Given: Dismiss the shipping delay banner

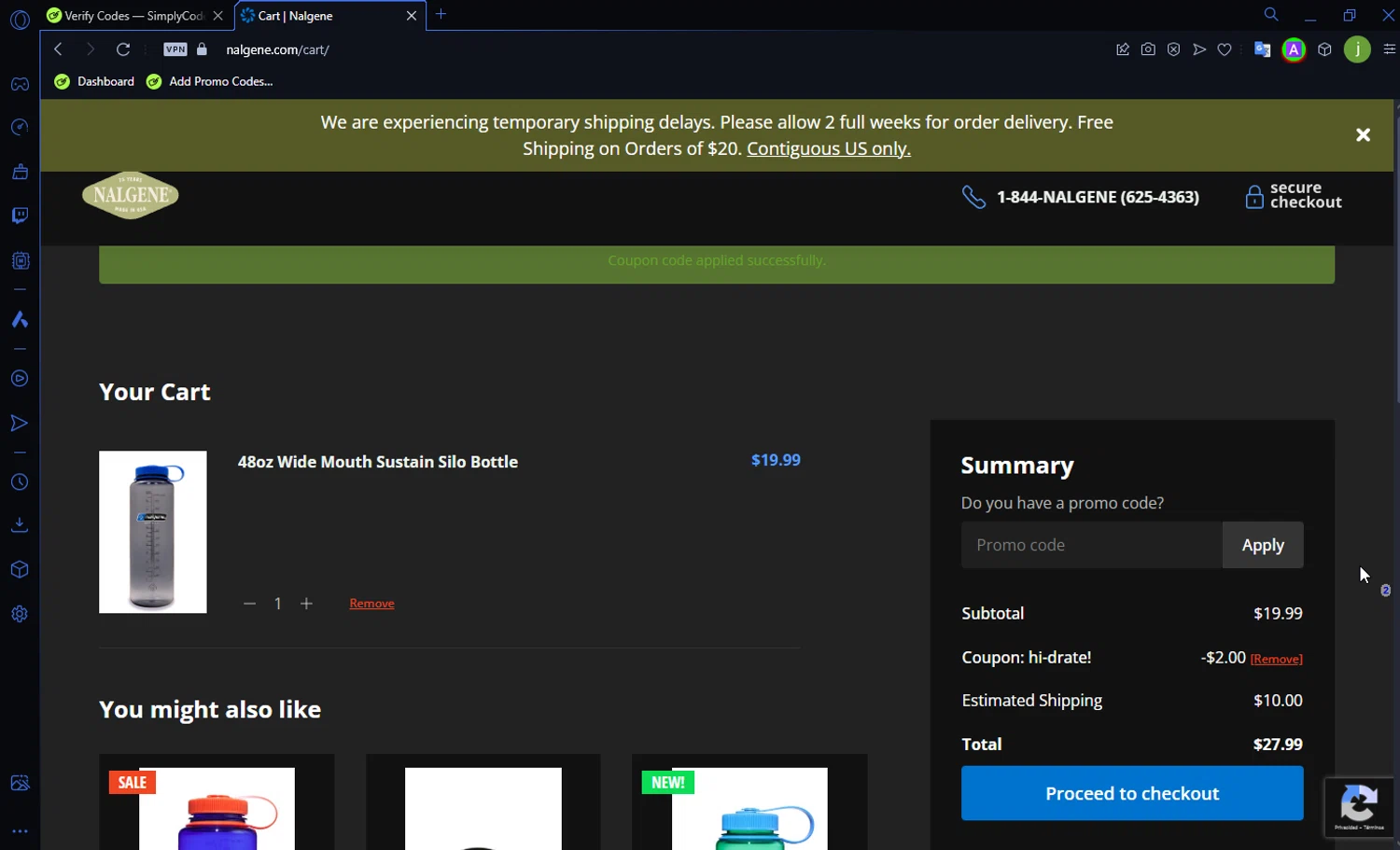Looking at the screenshot, I should pyautogui.click(x=1363, y=135).
